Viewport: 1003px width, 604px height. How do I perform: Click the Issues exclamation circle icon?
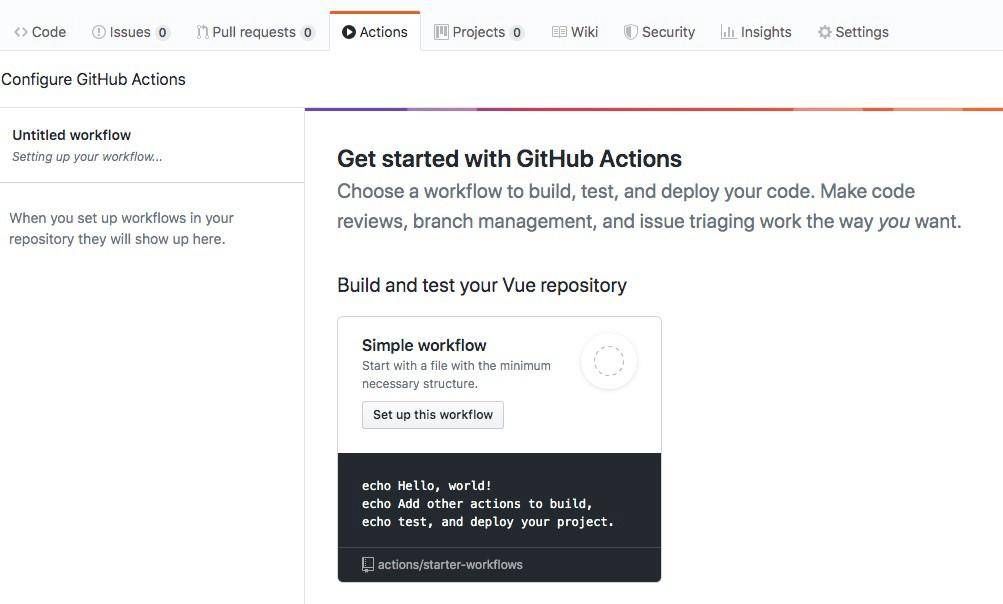99,32
